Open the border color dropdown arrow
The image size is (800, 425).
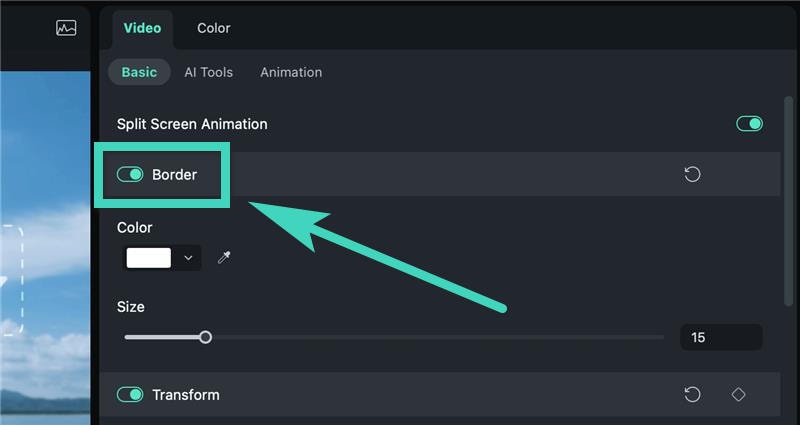click(x=188, y=258)
